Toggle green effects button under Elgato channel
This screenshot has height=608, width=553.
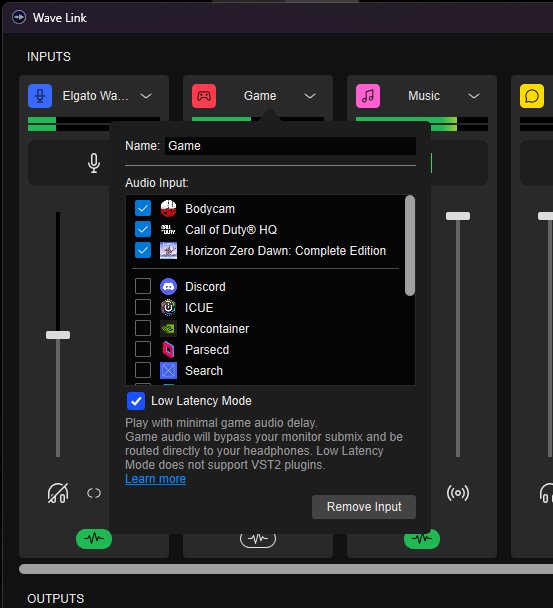[x=94, y=539]
